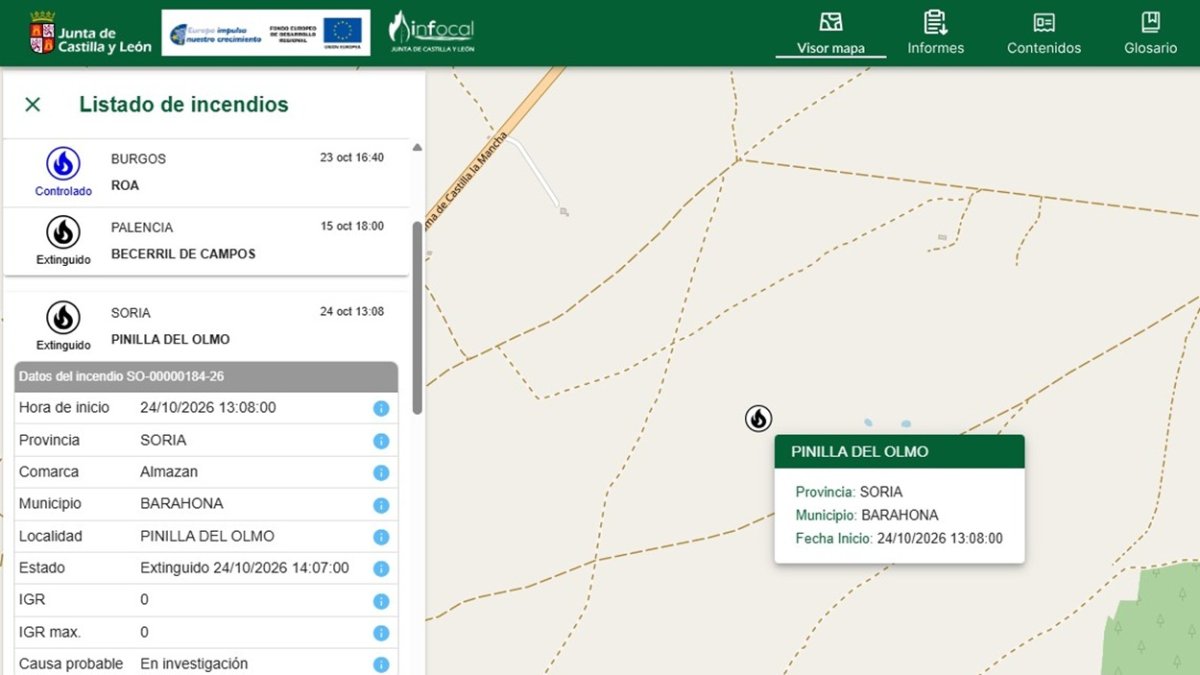The image size is (1200, 675).
Task: Open the Glosario section
Action: click(x=1150, y=34)
